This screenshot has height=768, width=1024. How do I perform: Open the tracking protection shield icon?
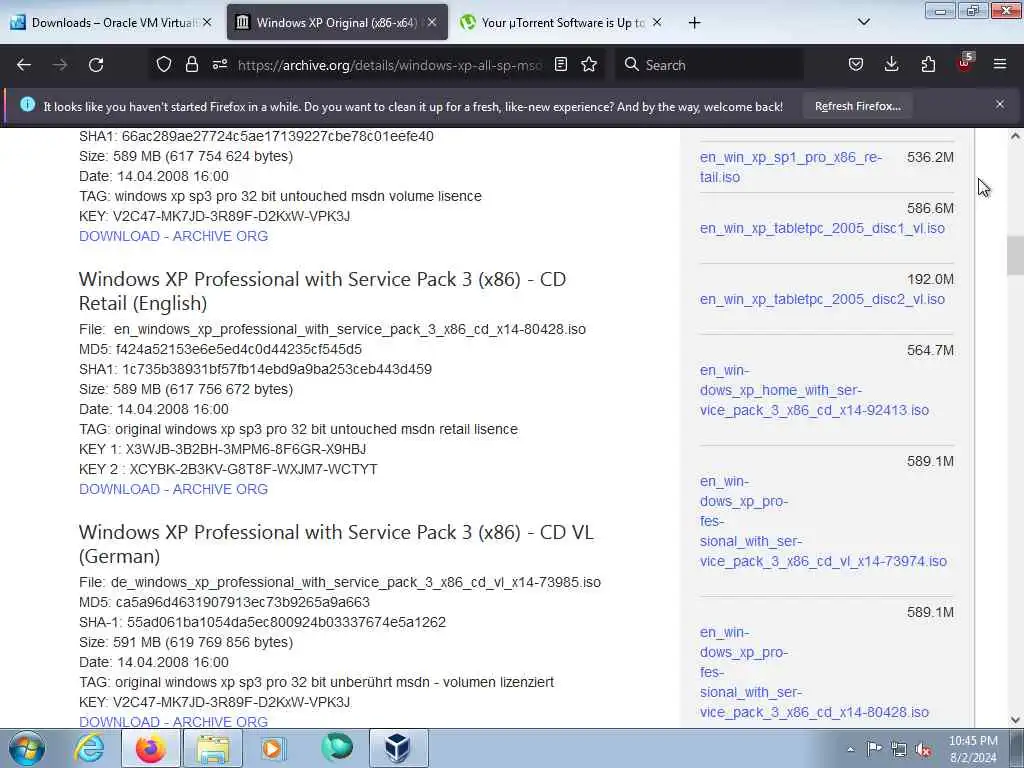pyautogui.click(x=164, y=65)
